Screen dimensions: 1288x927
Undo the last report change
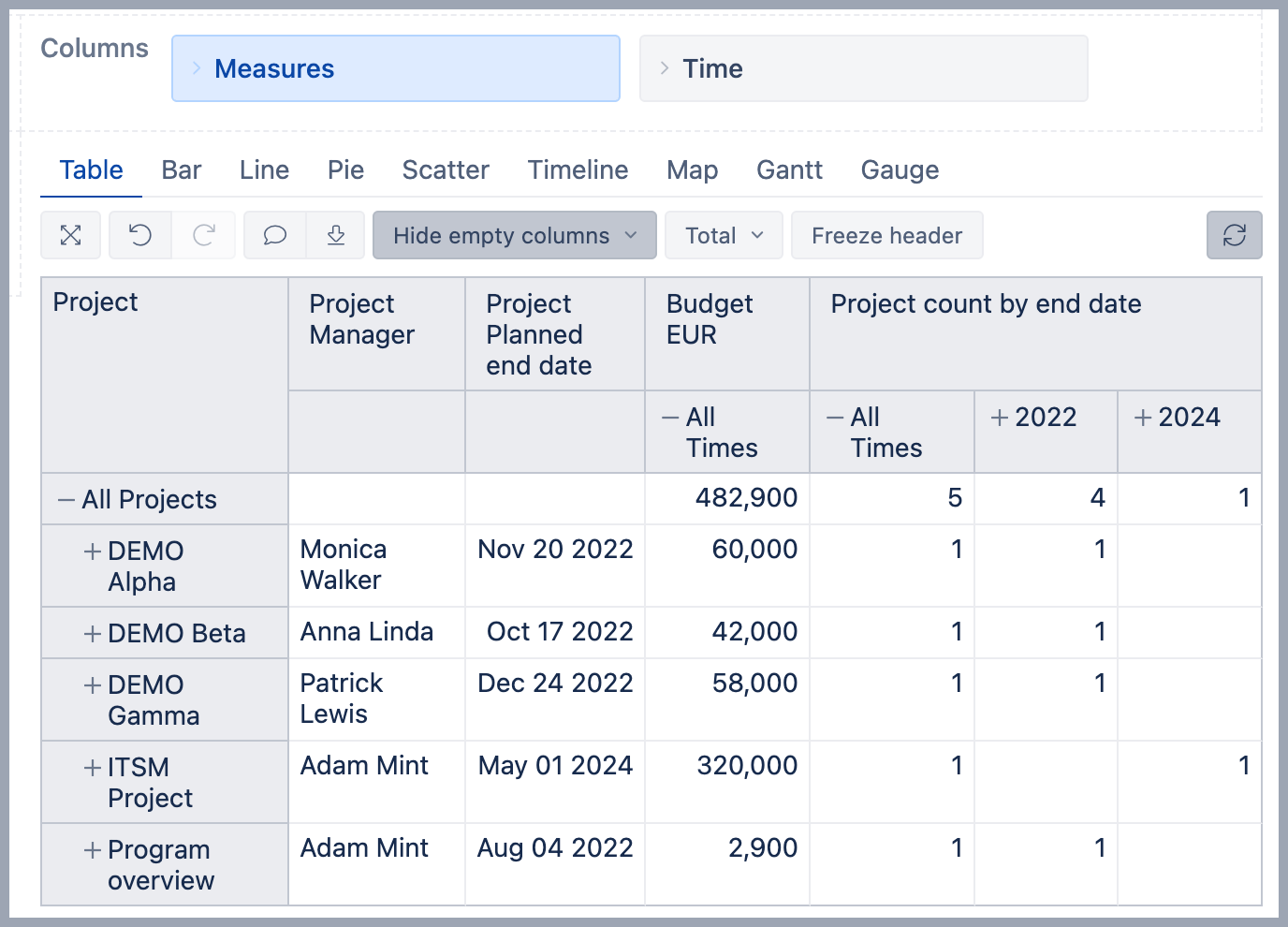point(140,235)
